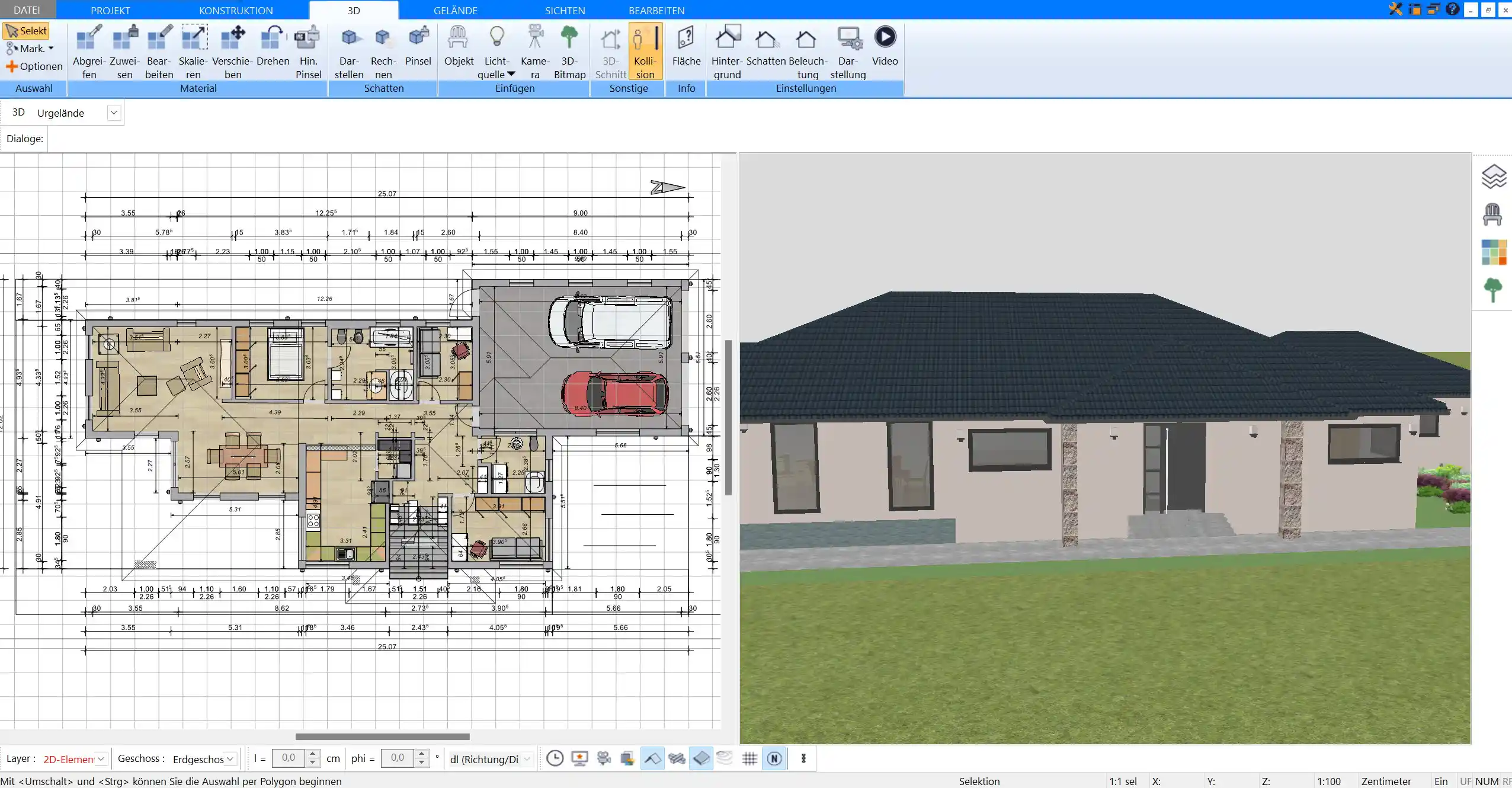Open the Bearbeiten material tool

(159, 52)
